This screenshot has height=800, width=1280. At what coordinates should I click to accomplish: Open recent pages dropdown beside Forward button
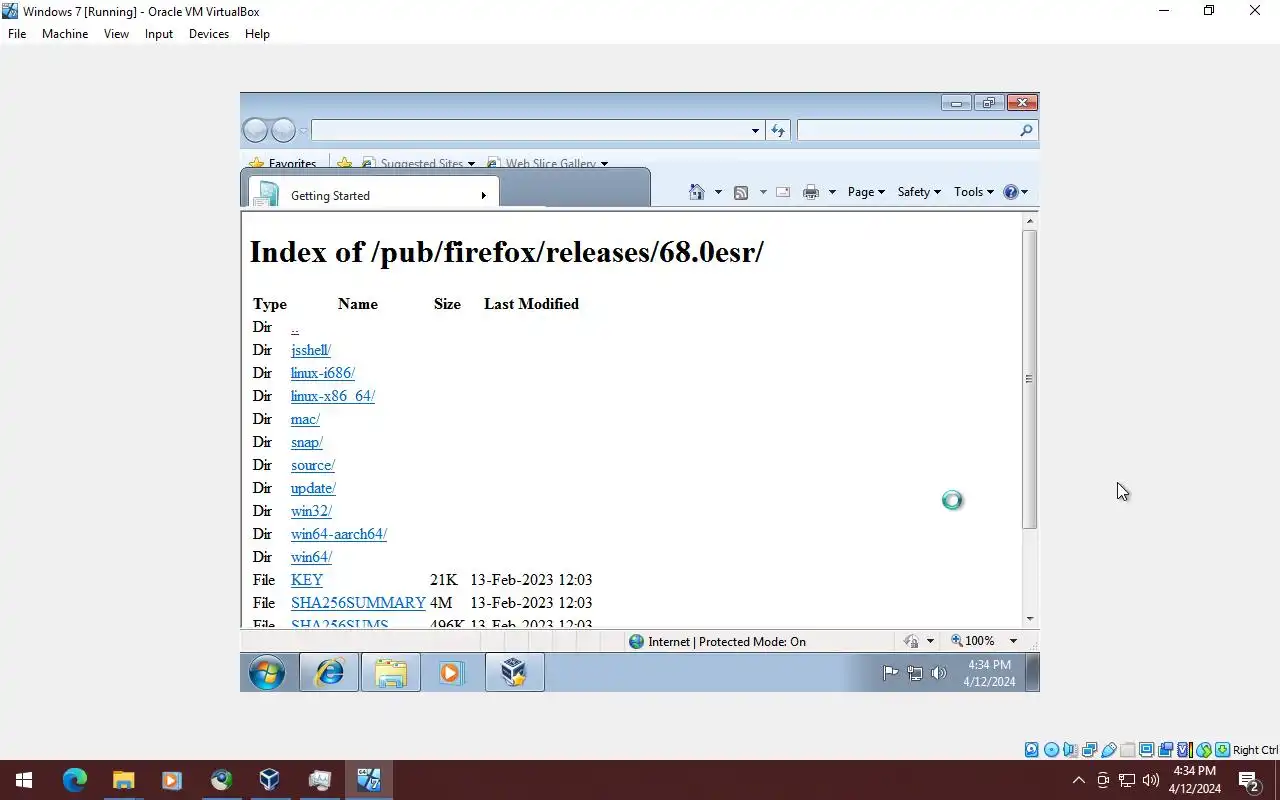[303, 131]
